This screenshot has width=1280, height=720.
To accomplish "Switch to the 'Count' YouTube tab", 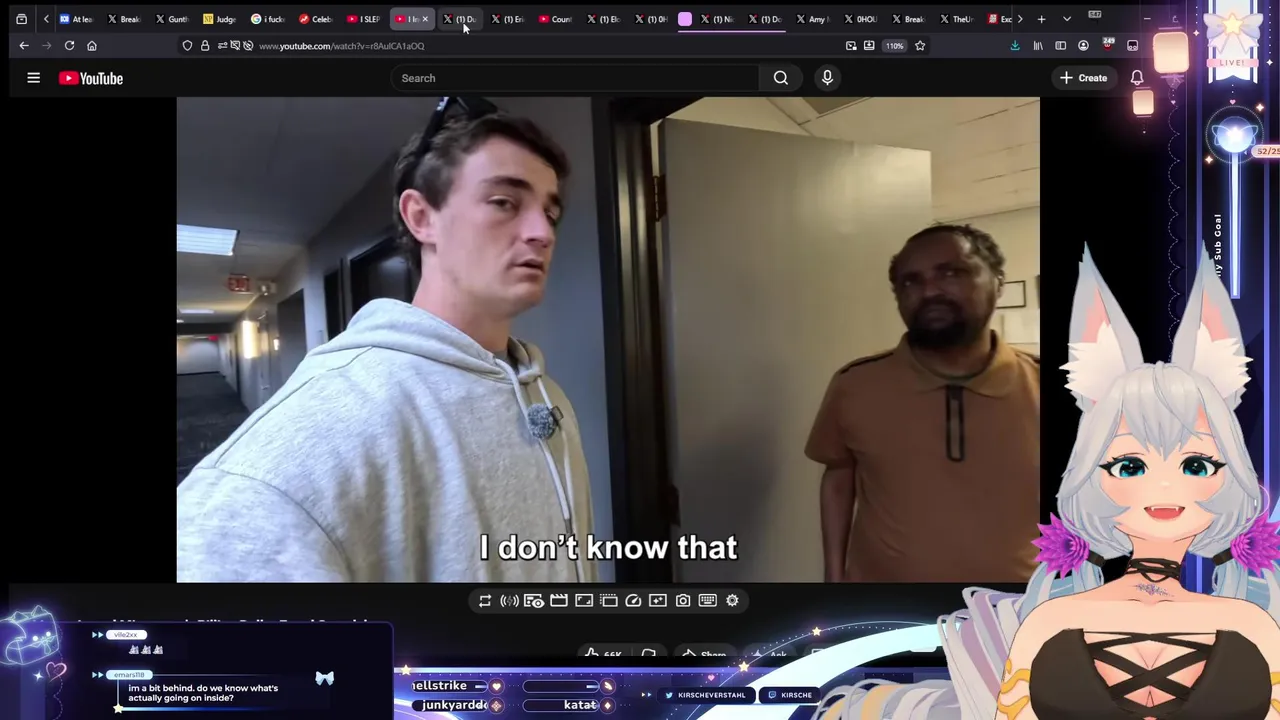I will point(556,19).
